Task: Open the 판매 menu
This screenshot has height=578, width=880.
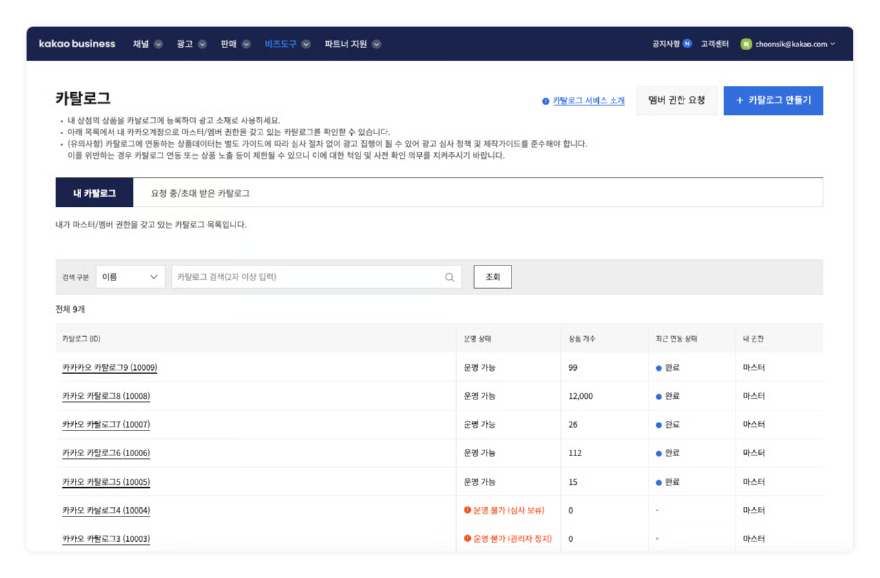Action: [x=228, y=44]
